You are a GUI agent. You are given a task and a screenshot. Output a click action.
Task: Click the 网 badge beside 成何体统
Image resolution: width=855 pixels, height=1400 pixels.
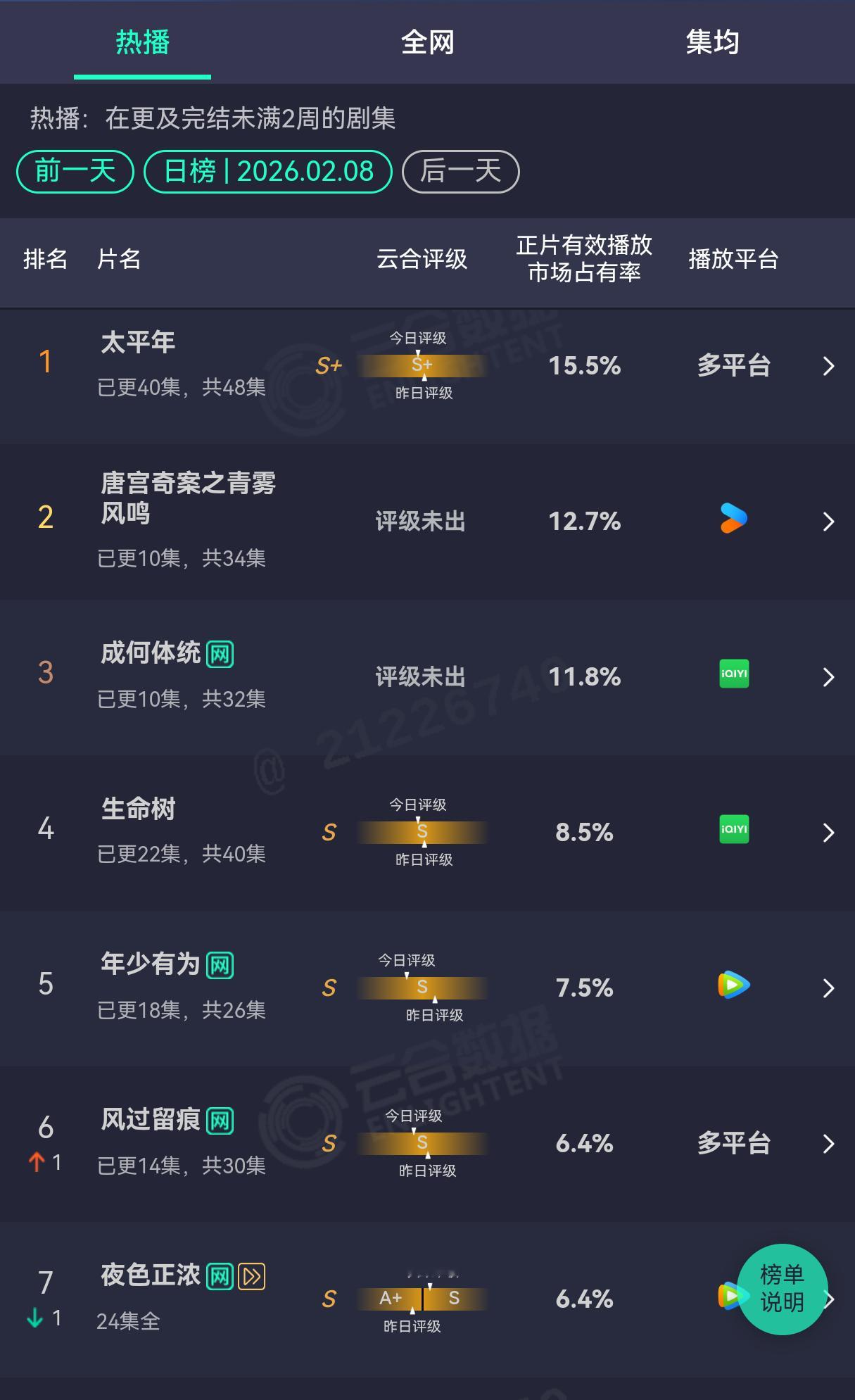pos(220,652)
